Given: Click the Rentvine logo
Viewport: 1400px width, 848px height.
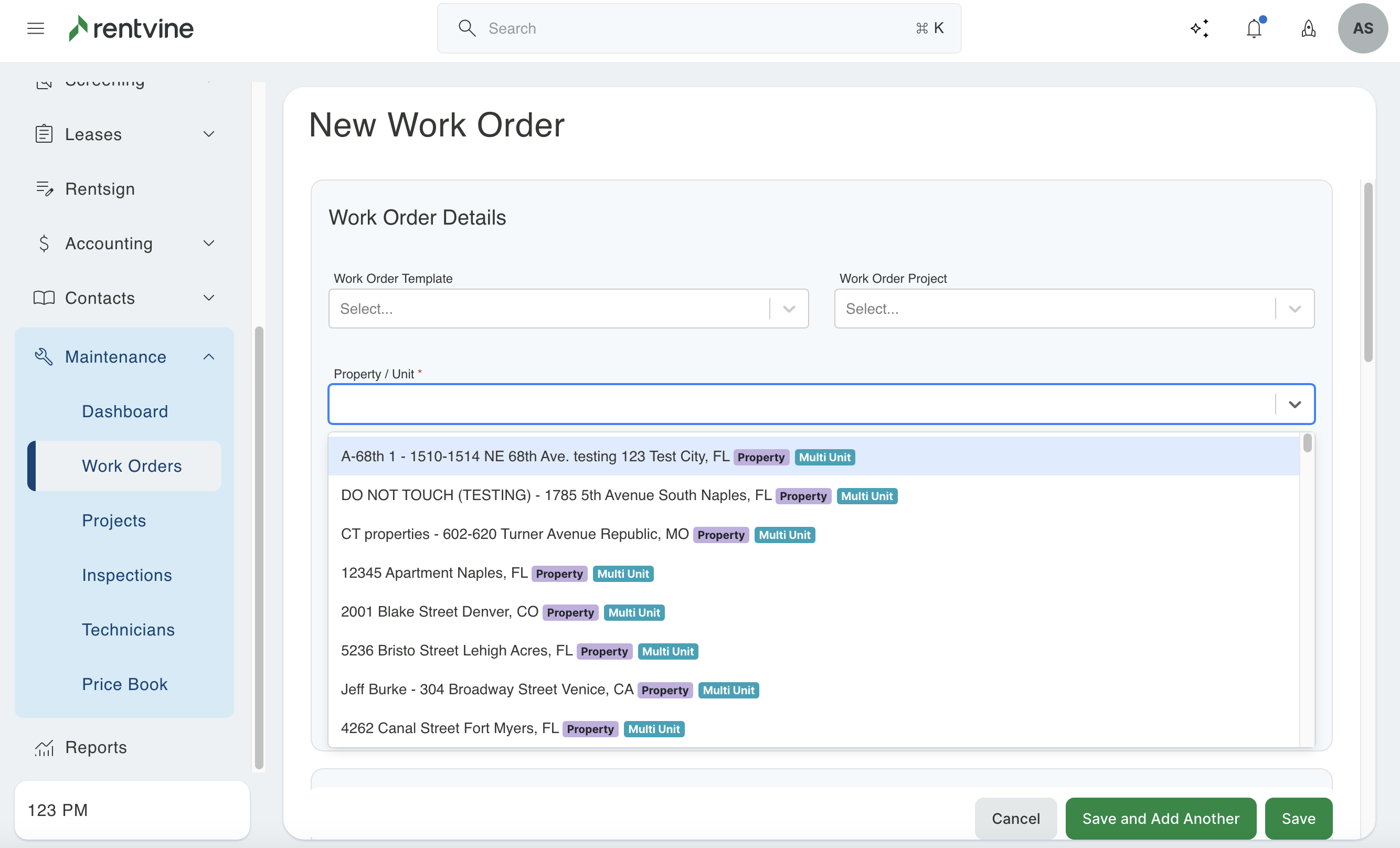Looking at the screenshot, I should click(x=131, y=28).
